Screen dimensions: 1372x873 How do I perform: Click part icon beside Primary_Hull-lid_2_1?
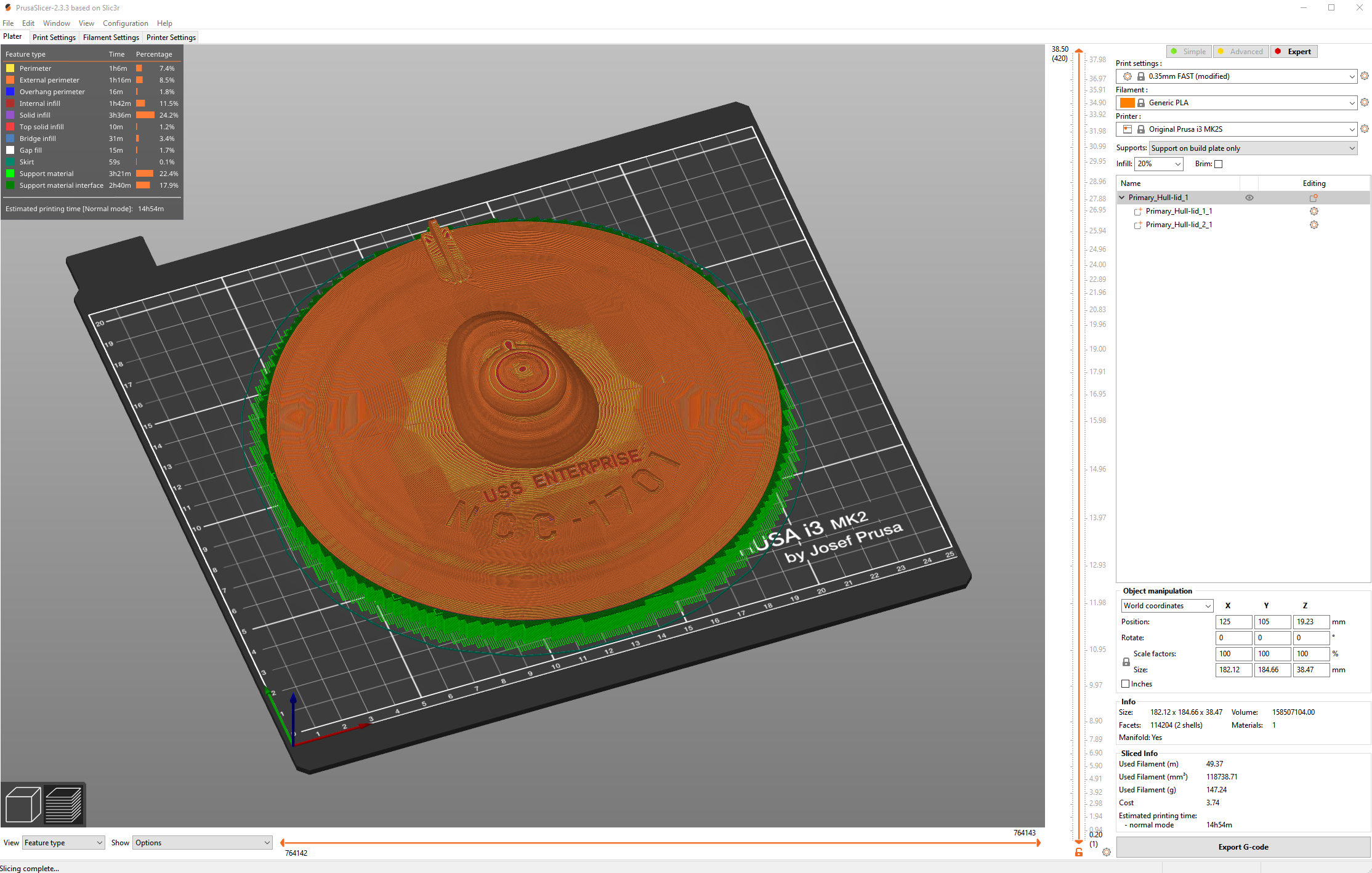[1138, 225]
